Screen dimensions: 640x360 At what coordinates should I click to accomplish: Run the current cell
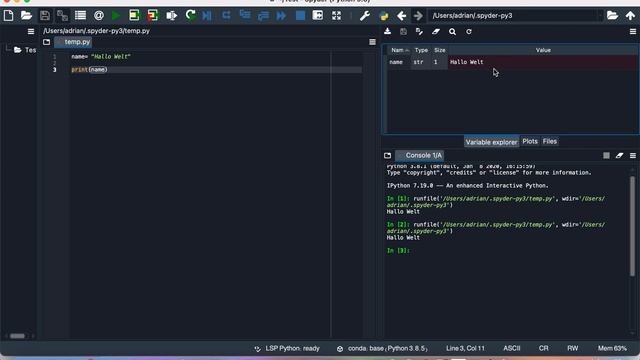[134, 16]
